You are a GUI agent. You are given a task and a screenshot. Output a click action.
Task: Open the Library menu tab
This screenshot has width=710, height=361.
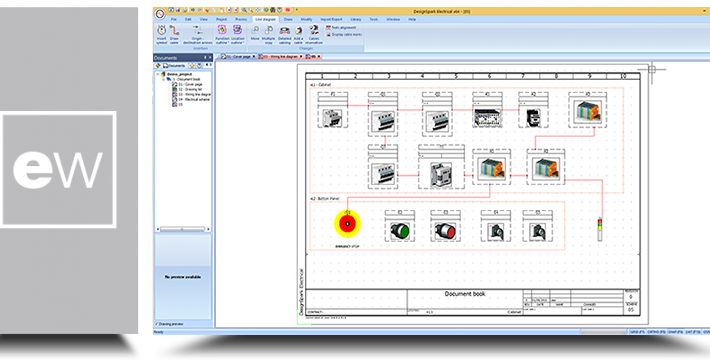coord(356,19)
